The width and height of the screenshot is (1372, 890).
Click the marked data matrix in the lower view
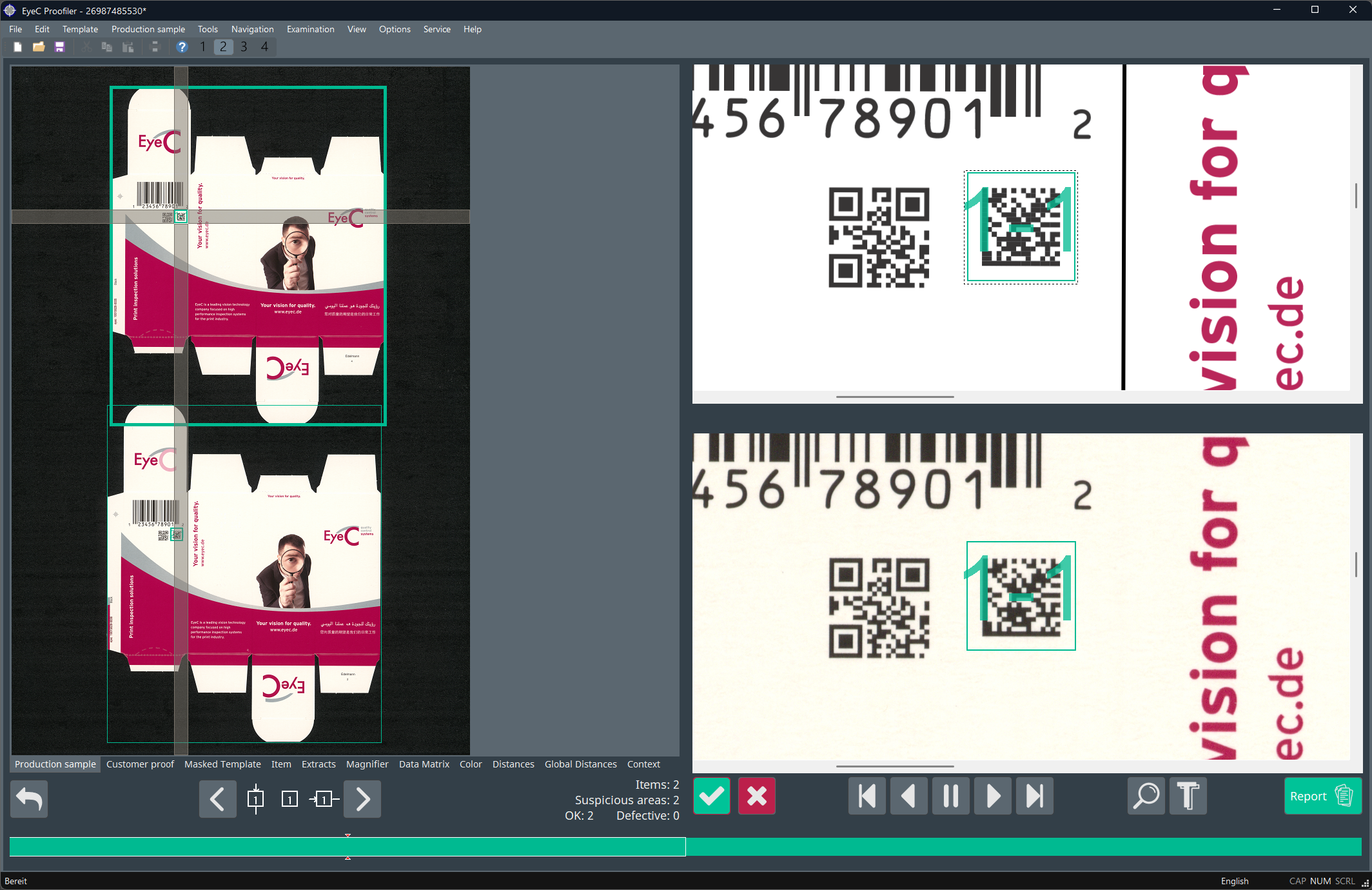coord(1021,596)
